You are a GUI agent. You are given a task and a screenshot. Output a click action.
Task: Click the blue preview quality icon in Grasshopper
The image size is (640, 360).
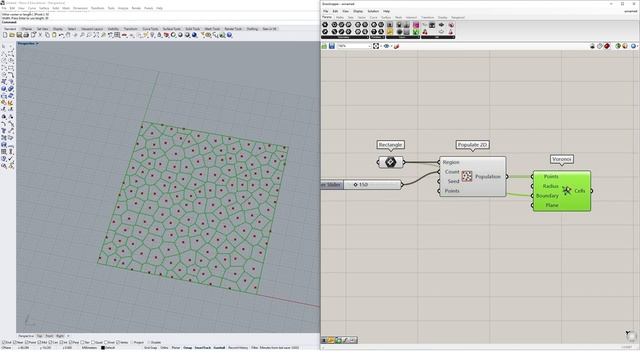(632, 46)
